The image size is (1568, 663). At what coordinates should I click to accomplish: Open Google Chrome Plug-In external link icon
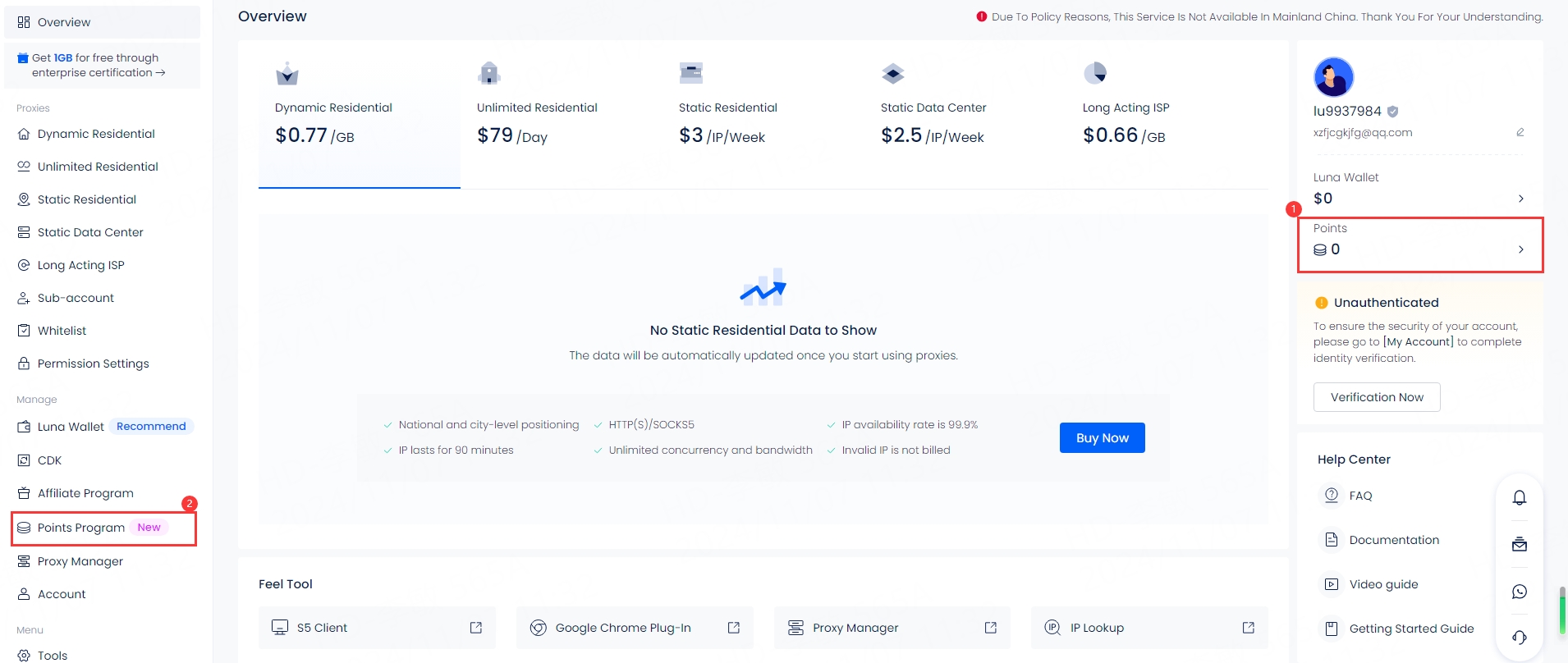(733, 628)
